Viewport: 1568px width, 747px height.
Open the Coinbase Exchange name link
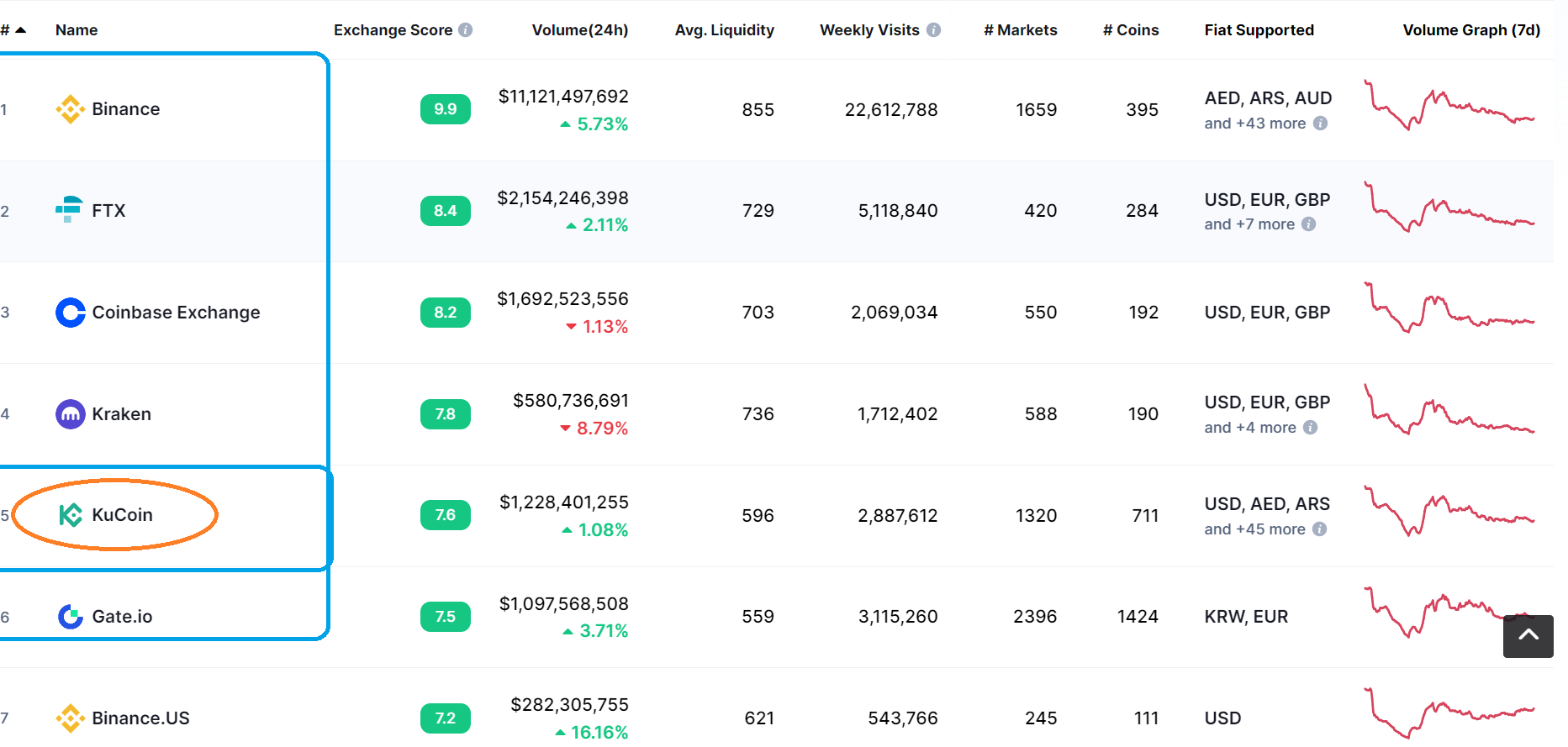pyautogui.click(x=176, y=313)
